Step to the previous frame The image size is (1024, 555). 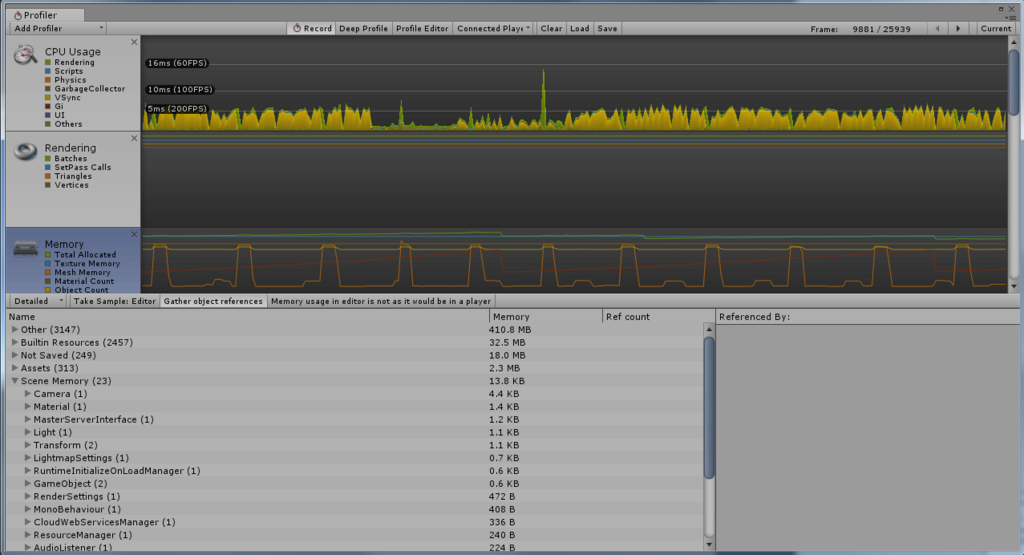click(938, 28)
